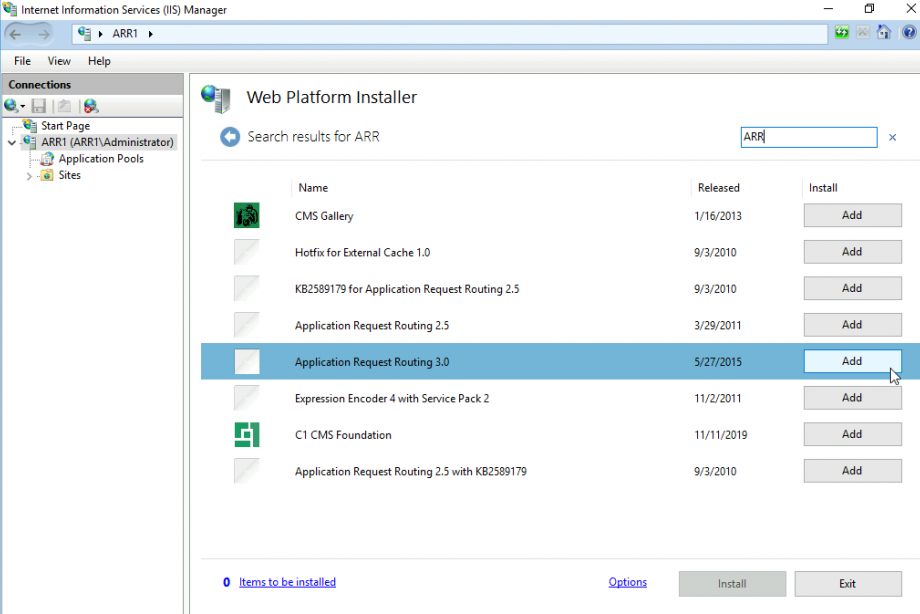The height and width of the screenshot is (614, 920).
Task: Click the Home icon in the toolbar
Action: [x=883, y=33]
